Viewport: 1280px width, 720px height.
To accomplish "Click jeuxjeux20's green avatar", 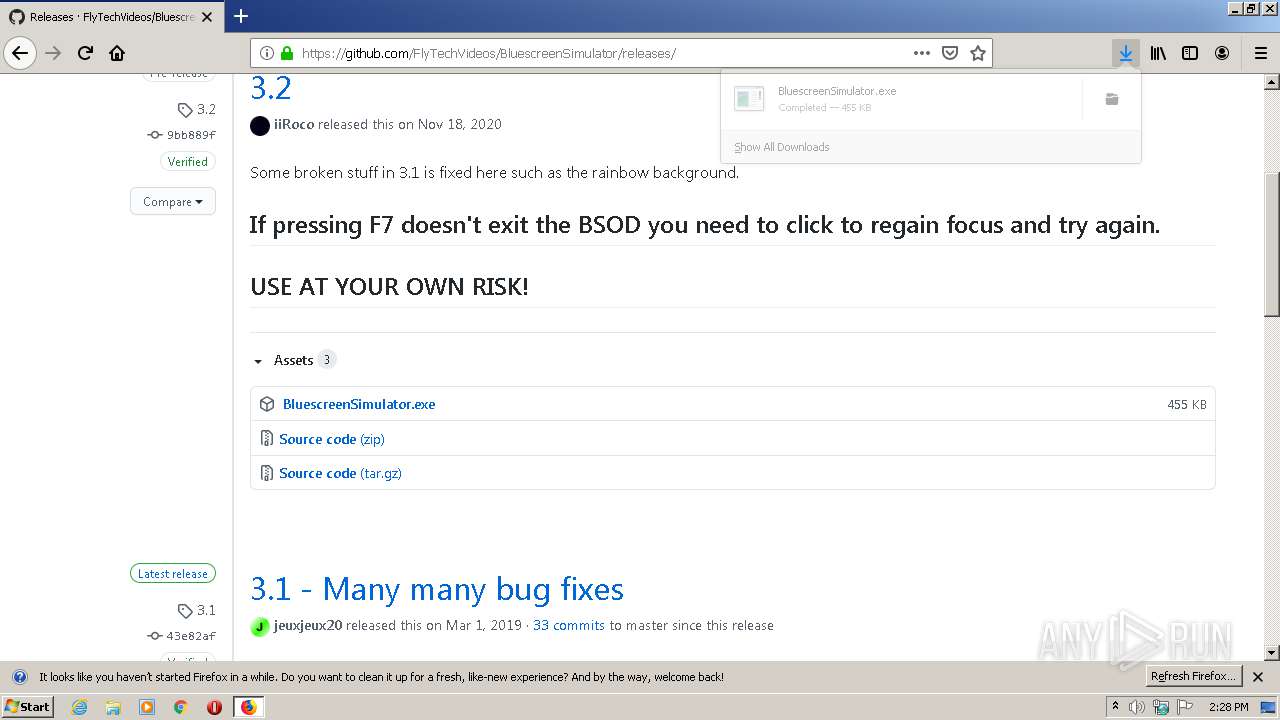I will [260, 626].
